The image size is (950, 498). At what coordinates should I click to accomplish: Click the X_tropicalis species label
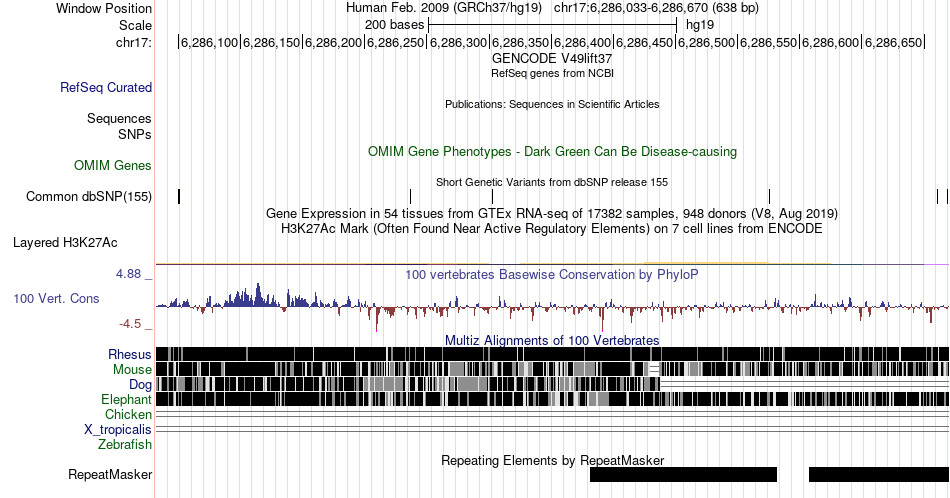point(118,429)
